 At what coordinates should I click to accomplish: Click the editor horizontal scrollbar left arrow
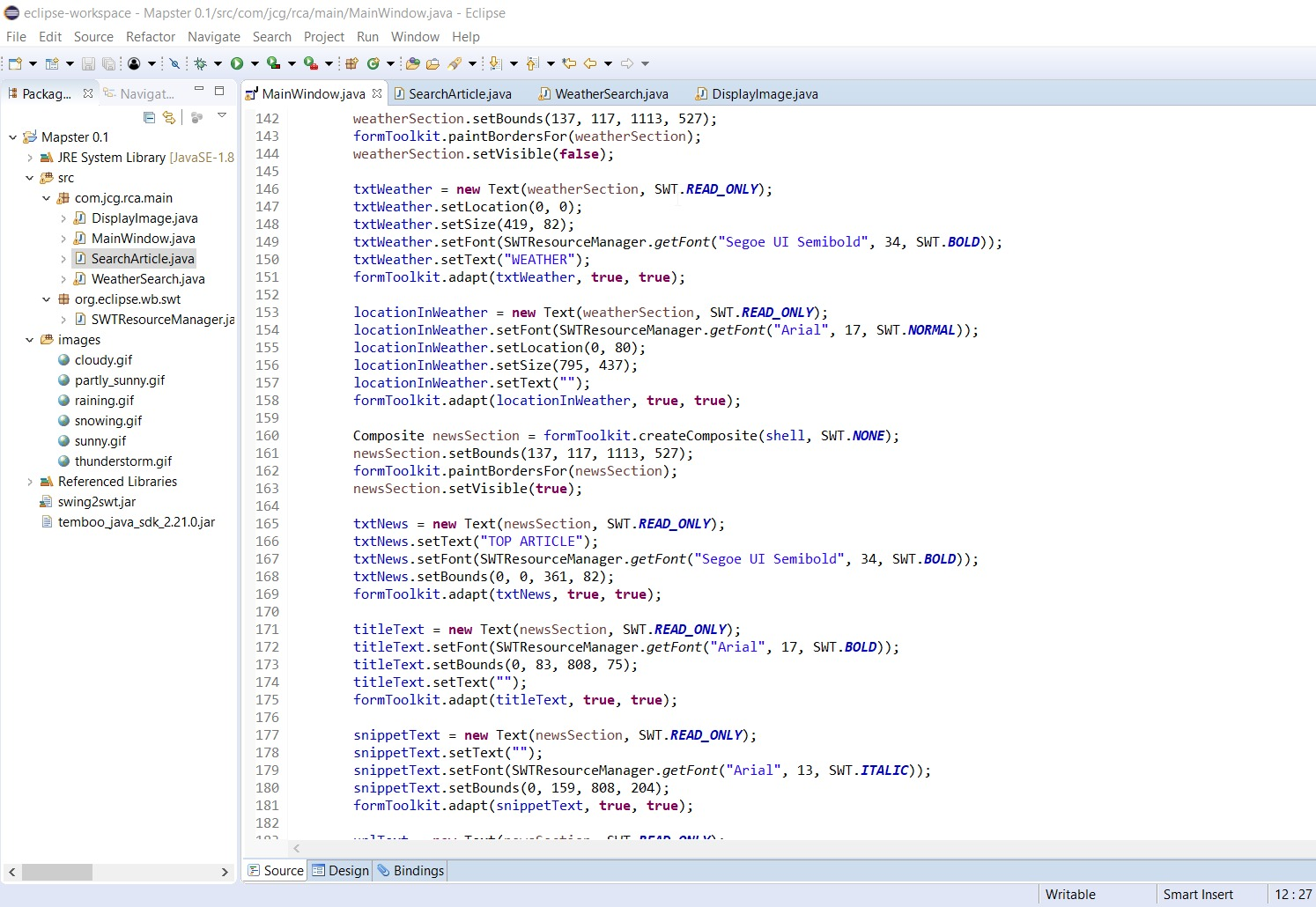[x=297, y=848]
